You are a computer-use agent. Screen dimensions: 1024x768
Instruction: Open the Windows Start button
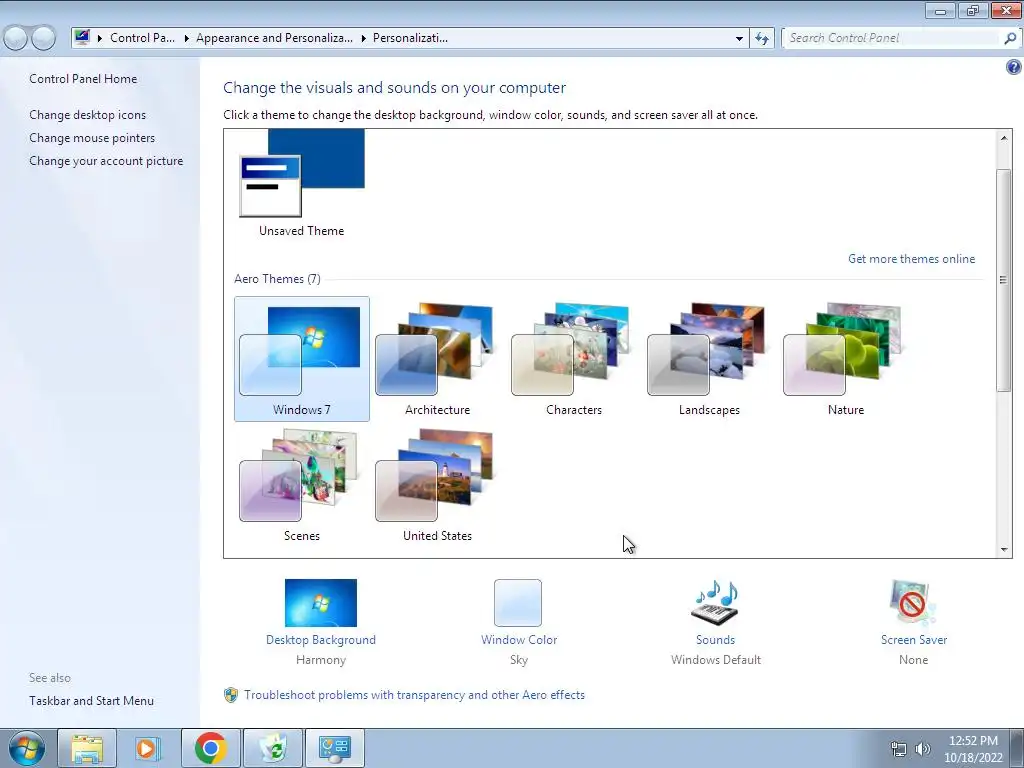[27, 748]
